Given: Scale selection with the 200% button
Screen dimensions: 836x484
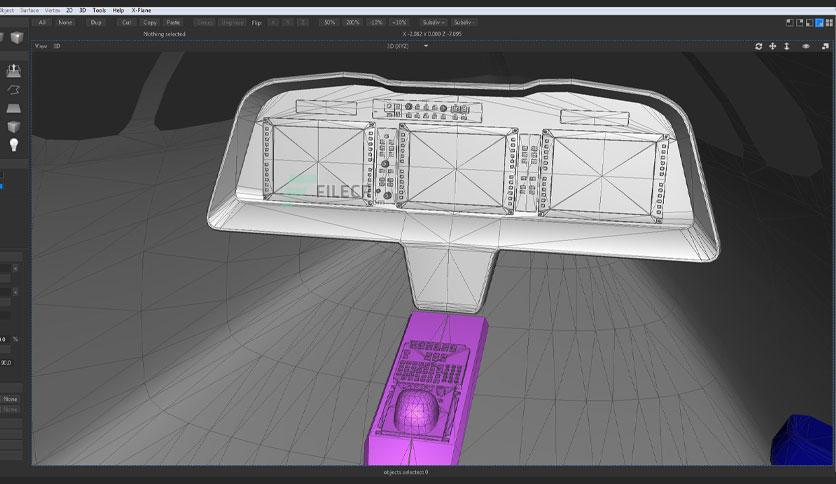Looking at the screenshot, I should 353,22.
